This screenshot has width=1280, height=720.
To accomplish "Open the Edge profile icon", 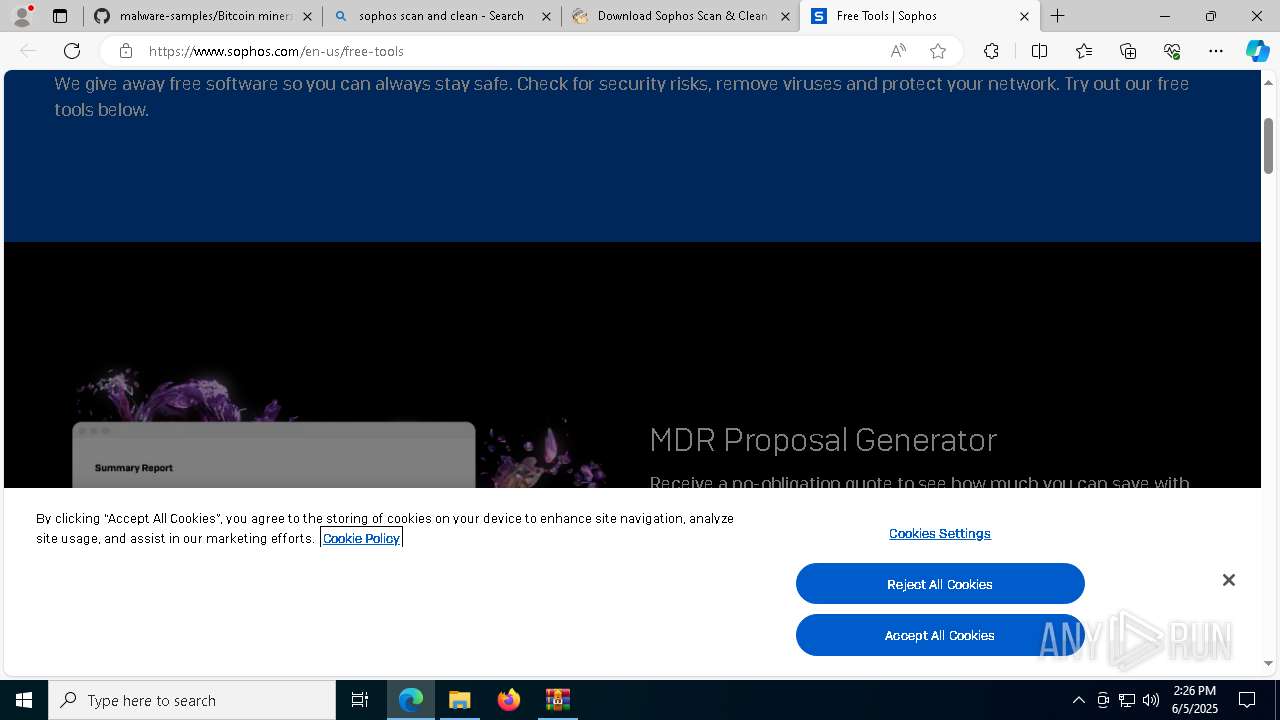I will tap(22, 16).
